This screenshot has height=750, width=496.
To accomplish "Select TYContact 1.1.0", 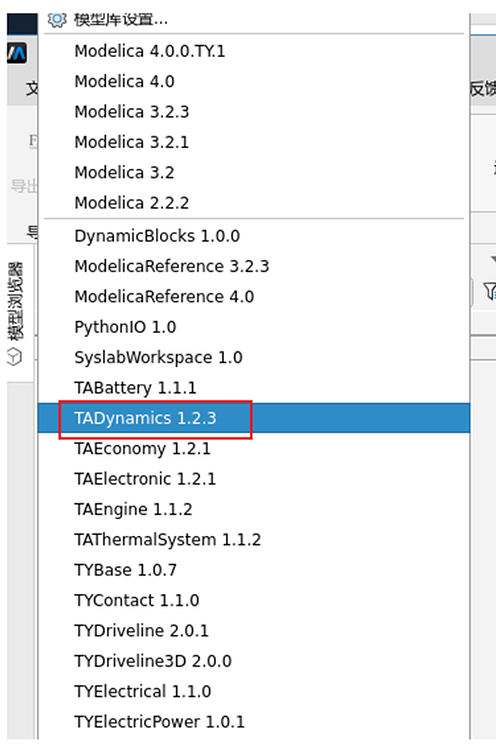I will [254, 600].
